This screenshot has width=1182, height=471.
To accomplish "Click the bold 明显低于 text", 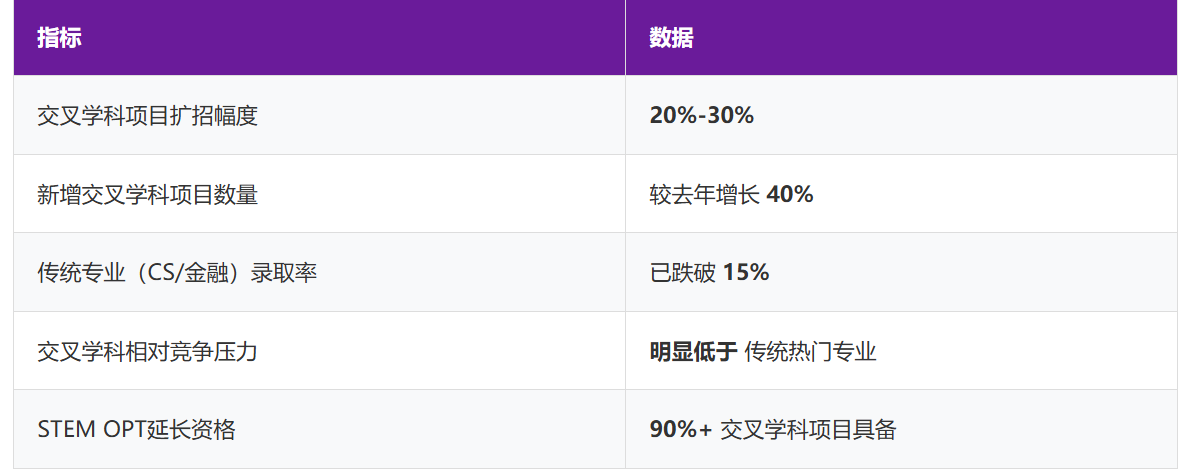I will coord(693,351).
